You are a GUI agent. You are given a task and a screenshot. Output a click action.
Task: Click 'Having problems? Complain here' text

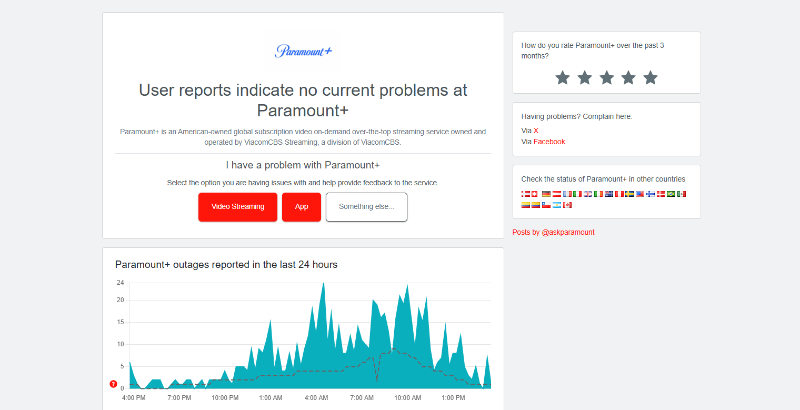577,117
